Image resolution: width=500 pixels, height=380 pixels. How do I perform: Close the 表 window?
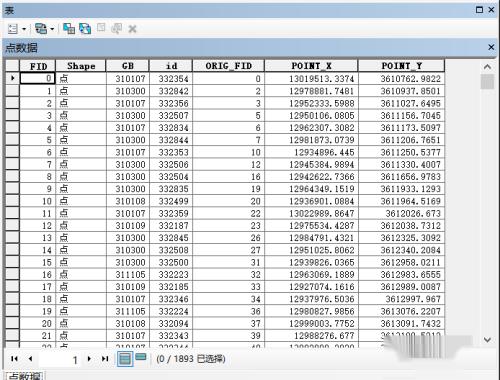tap(491, 10)
